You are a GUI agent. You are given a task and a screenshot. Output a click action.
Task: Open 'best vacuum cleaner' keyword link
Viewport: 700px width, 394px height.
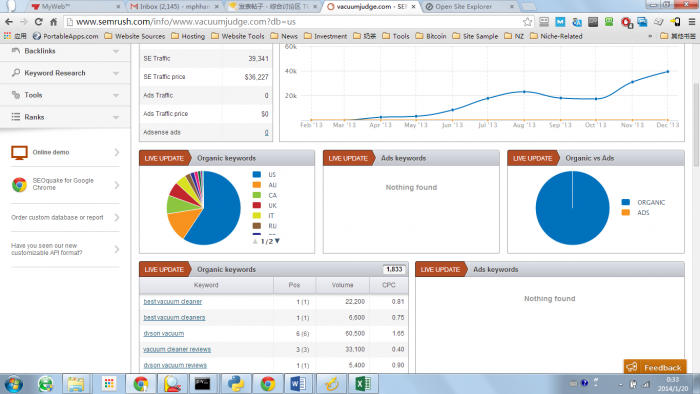pyautogui.click(x=173, y=302)
